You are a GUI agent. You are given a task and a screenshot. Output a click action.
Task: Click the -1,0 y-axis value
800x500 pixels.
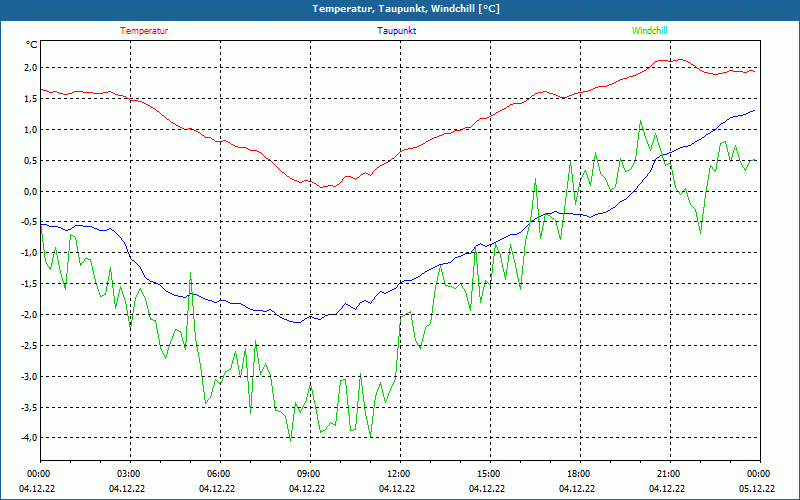pos(29,253)
